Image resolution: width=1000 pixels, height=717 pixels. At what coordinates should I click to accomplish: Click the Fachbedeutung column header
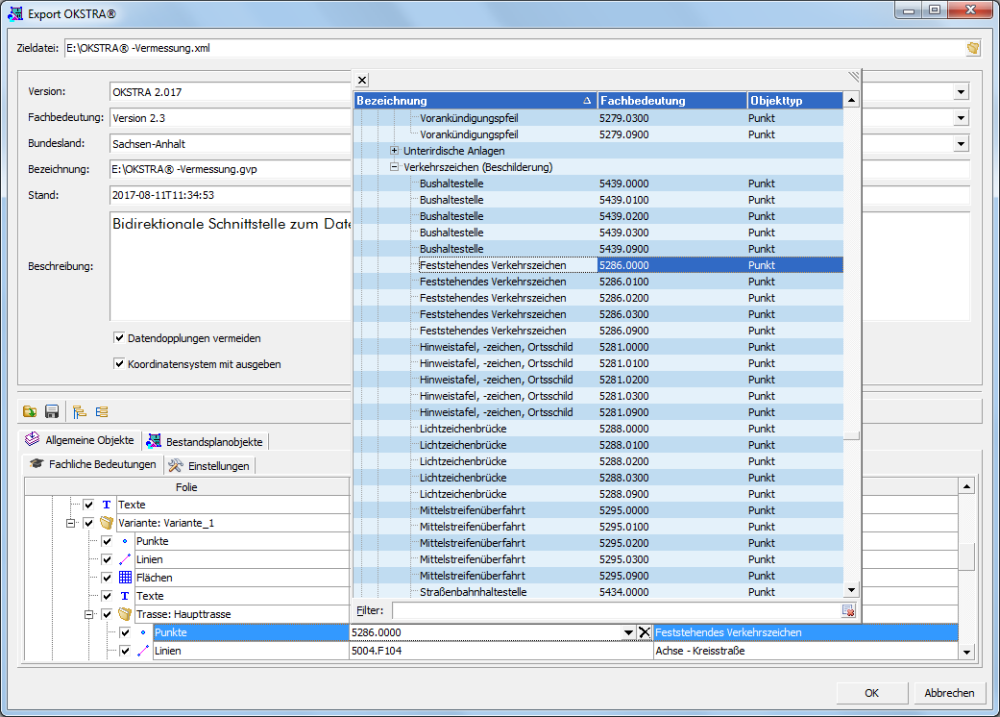672,100
